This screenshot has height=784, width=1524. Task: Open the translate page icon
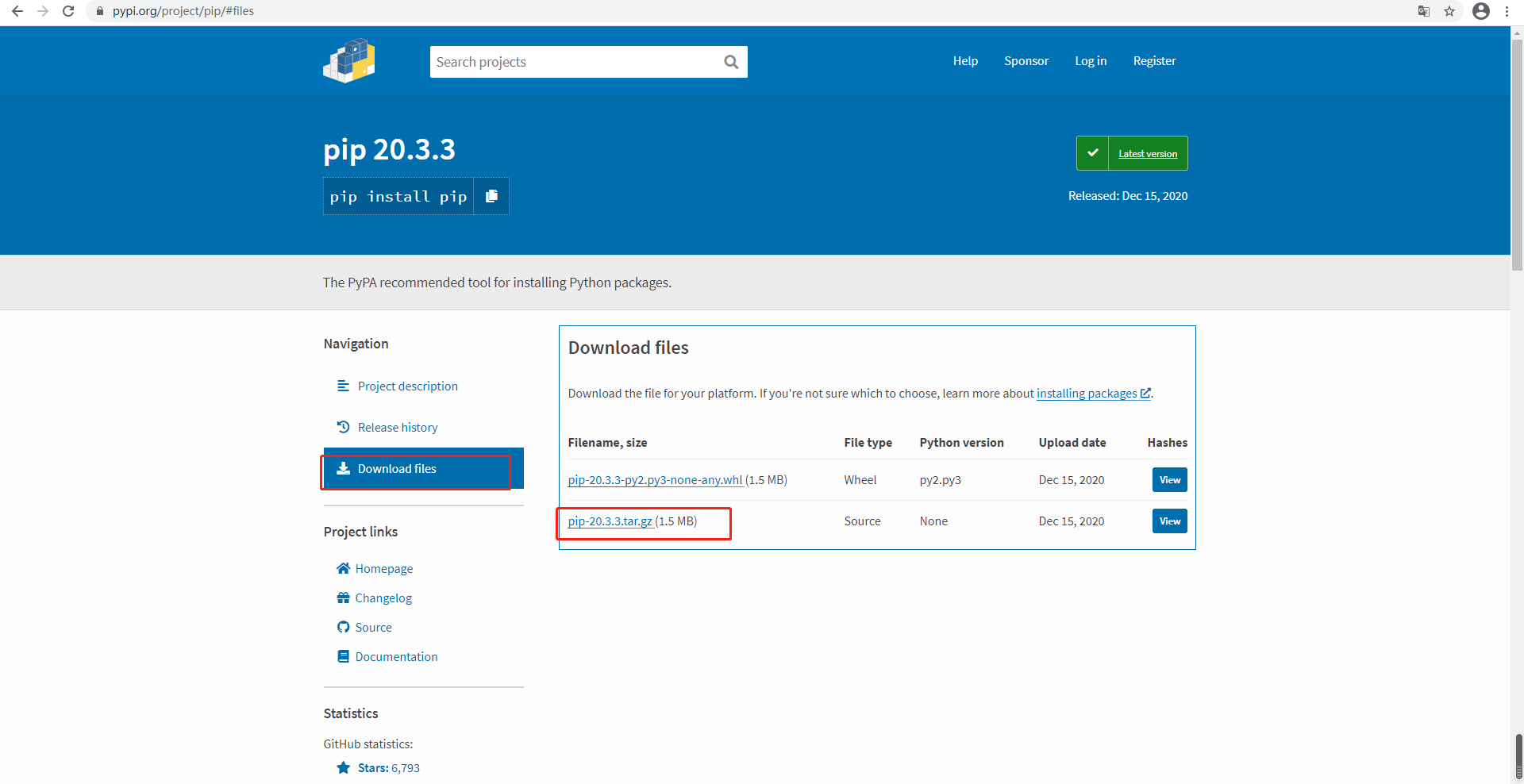(x=1424, y=11)
